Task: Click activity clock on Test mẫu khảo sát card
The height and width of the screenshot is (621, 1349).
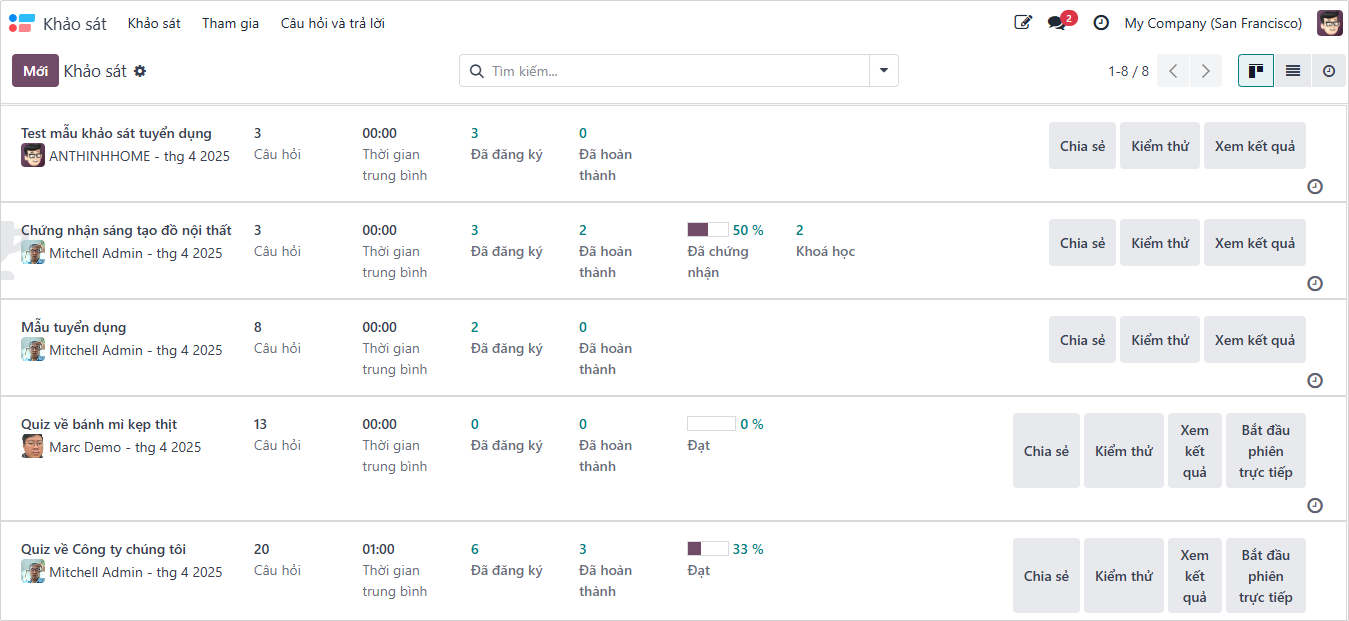Action: (x=1315, y=186)
